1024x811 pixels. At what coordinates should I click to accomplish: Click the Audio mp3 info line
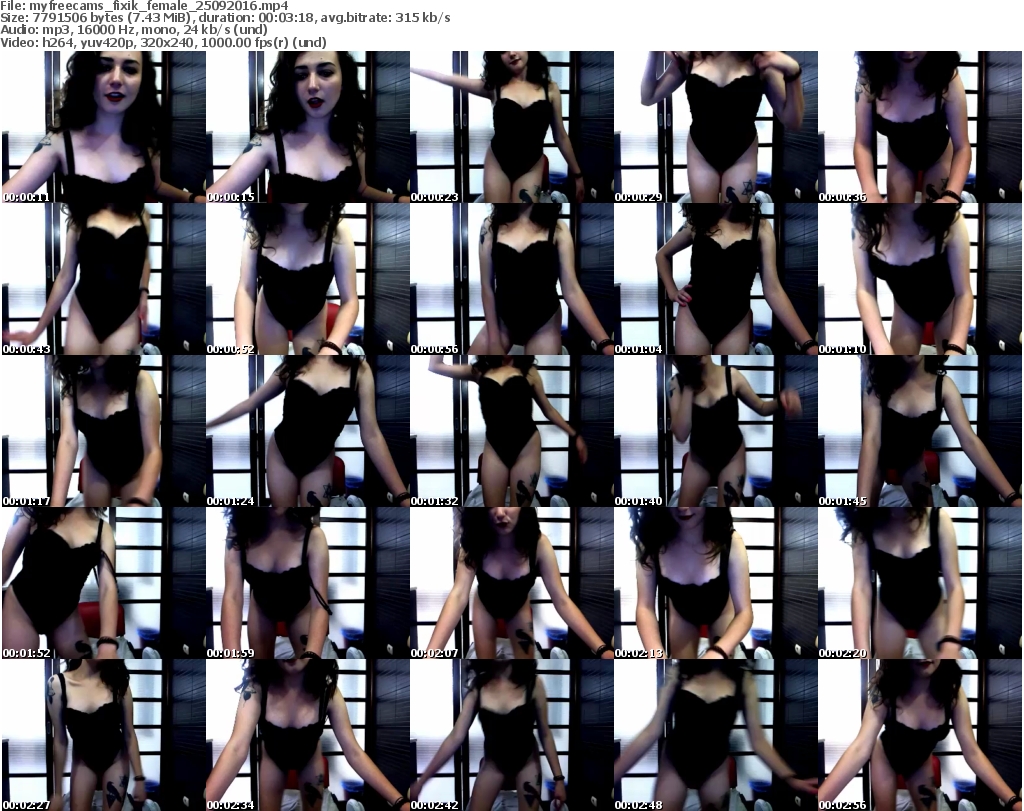(134, 30)
